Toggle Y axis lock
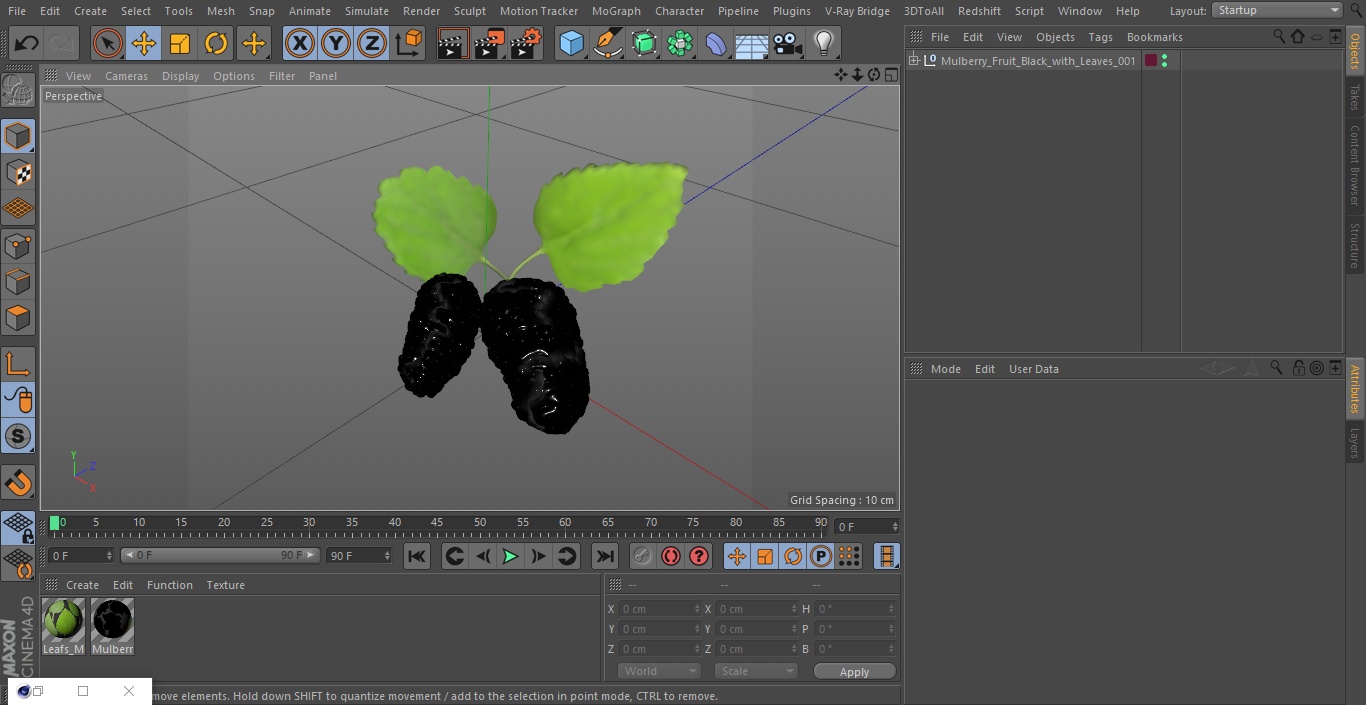 [336, 43]
